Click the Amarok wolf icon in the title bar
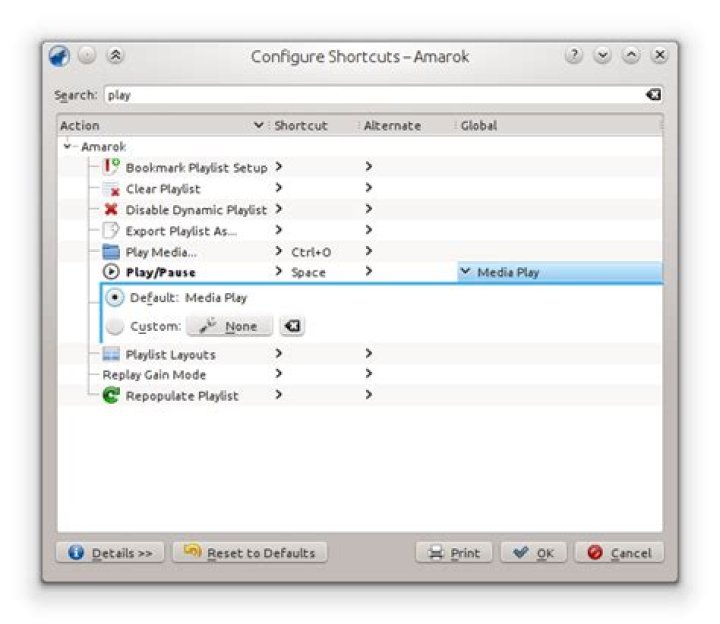This screenshot has height=624, width=720. click(x=60, y=56)
